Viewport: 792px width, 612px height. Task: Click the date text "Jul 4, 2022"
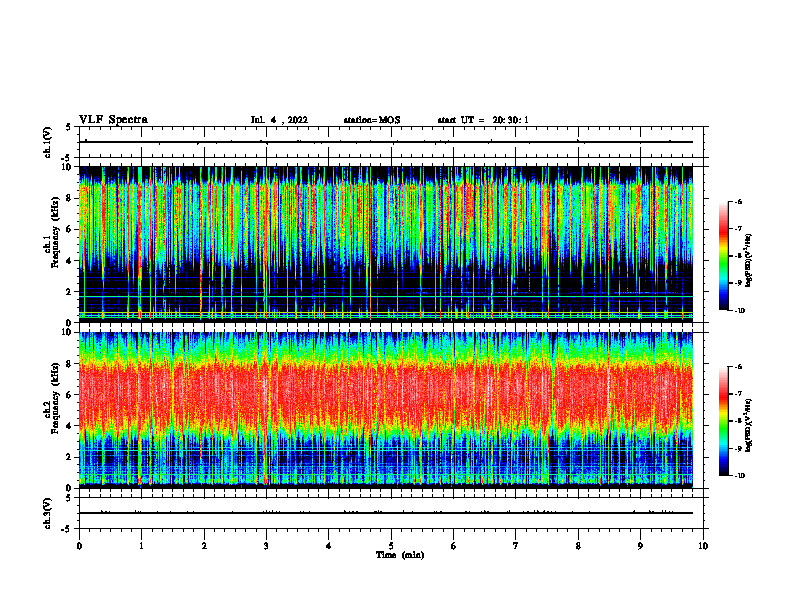pos(279,120)
